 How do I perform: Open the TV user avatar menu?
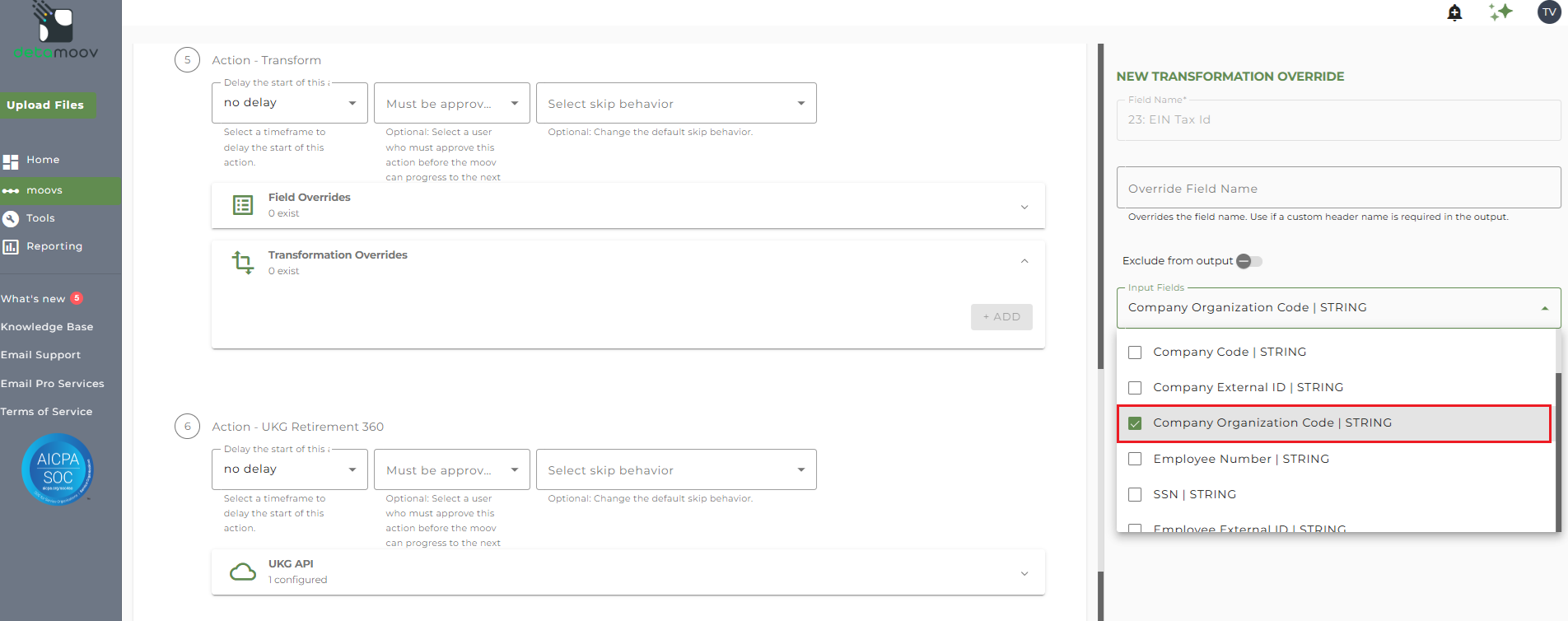1549,12
